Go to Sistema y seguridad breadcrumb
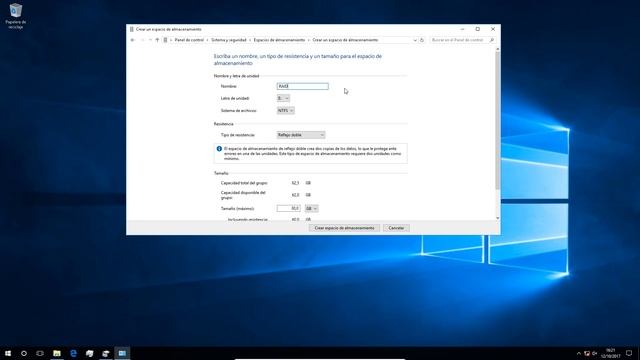The height and width of the screenshot is (360, 640). [x=229, y=40]
